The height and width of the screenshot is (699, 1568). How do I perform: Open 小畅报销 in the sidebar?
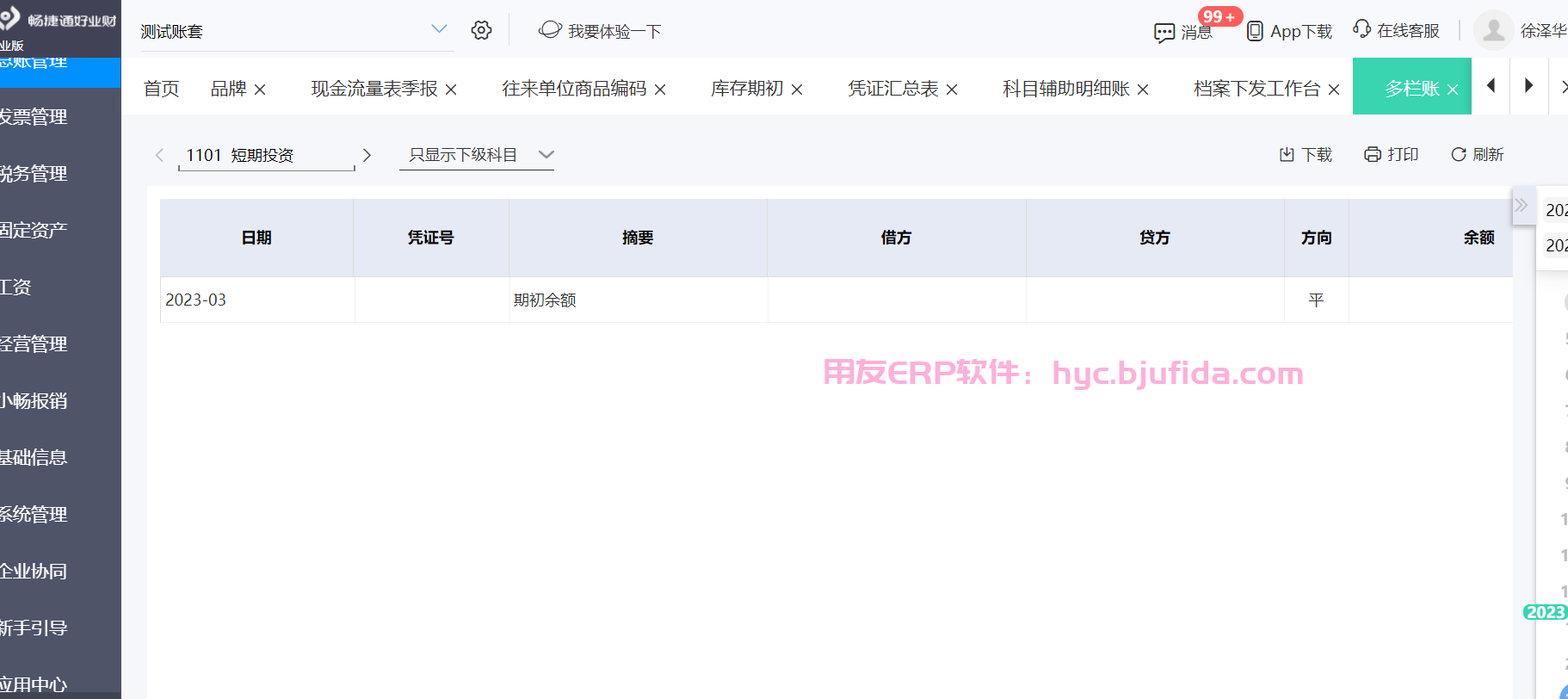(x=34, y=400)
